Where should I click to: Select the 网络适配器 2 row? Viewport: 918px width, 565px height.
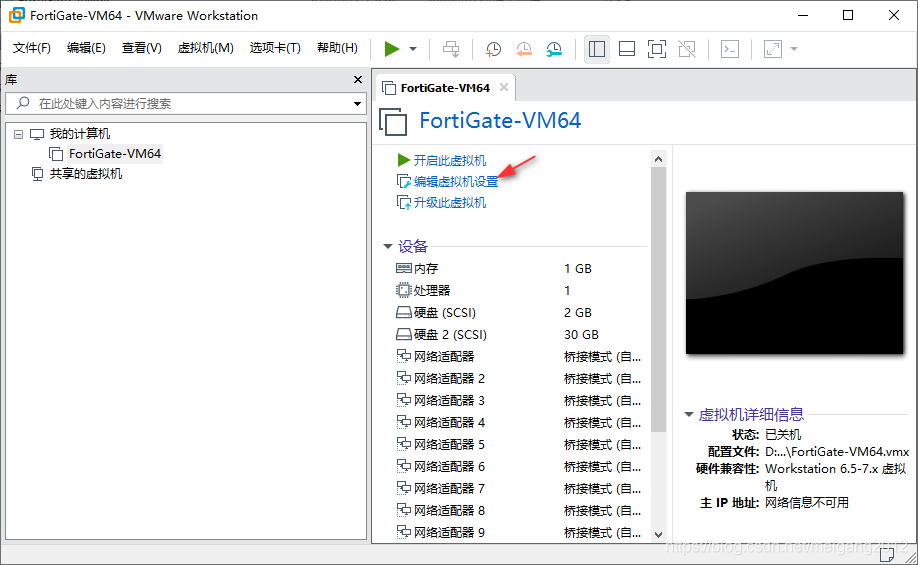[521, 379]
